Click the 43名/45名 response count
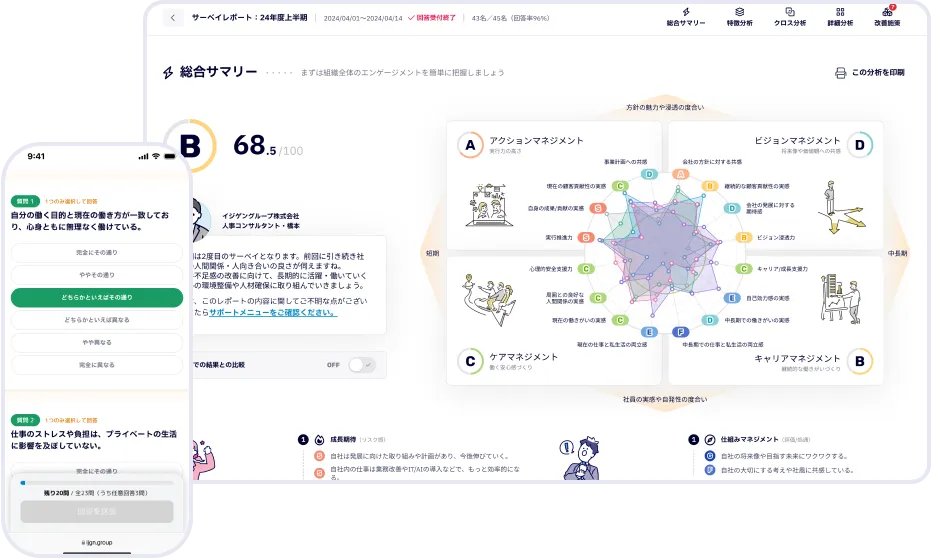This screenshot has width=931, height=558. [x=510, y=18]
